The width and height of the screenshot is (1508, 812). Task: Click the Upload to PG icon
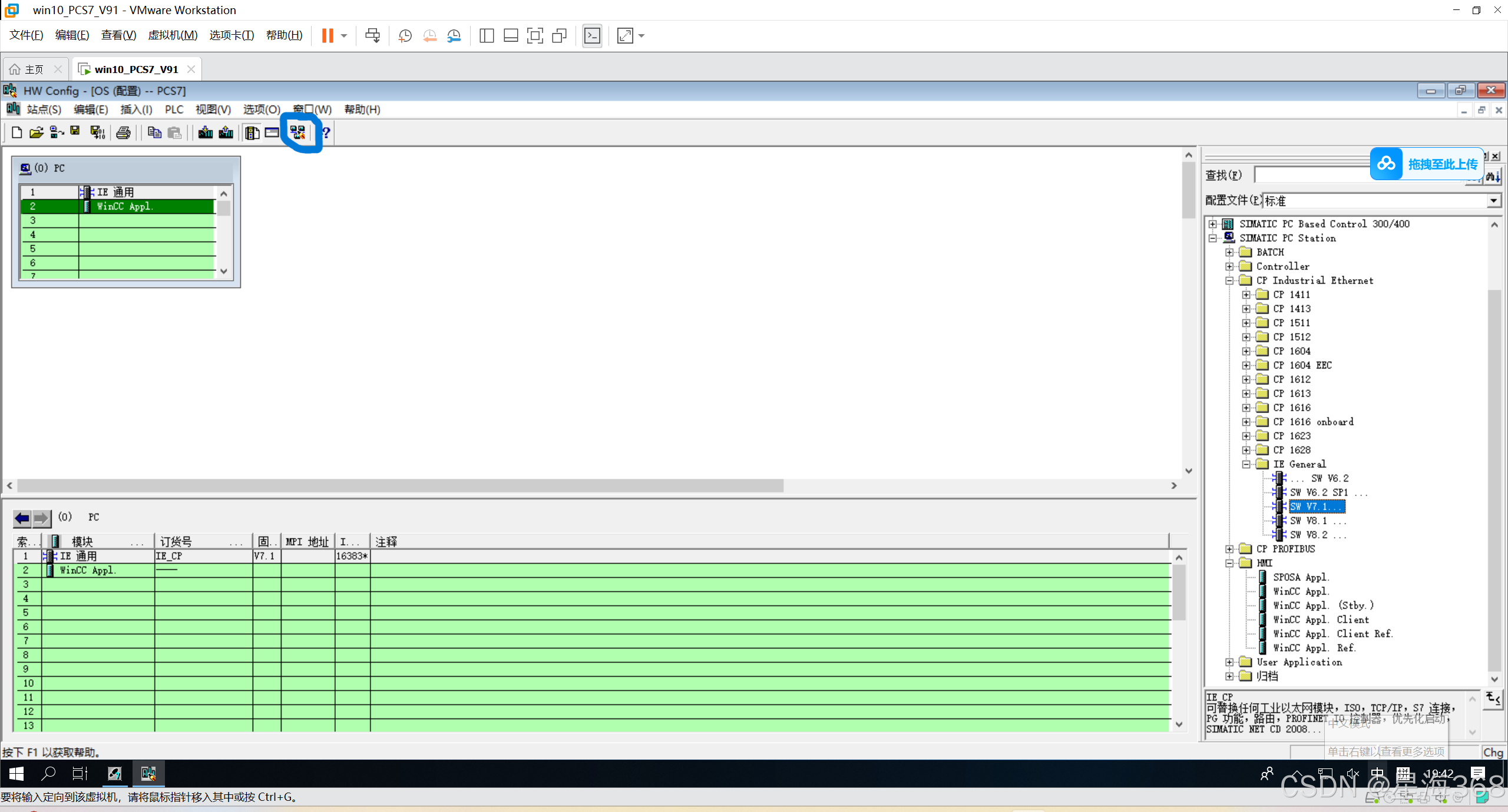tap(226, 132)
